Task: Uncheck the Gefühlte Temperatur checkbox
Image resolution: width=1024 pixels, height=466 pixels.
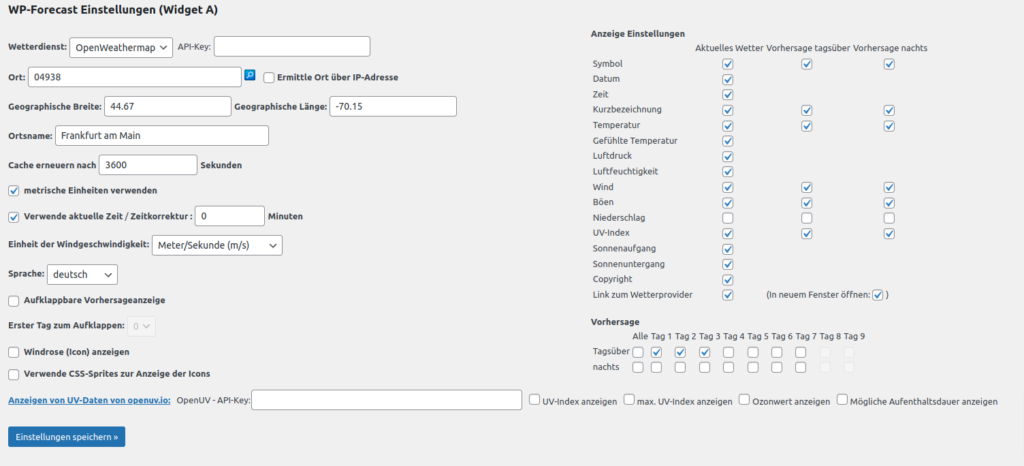Action: (x=728, y=141)
